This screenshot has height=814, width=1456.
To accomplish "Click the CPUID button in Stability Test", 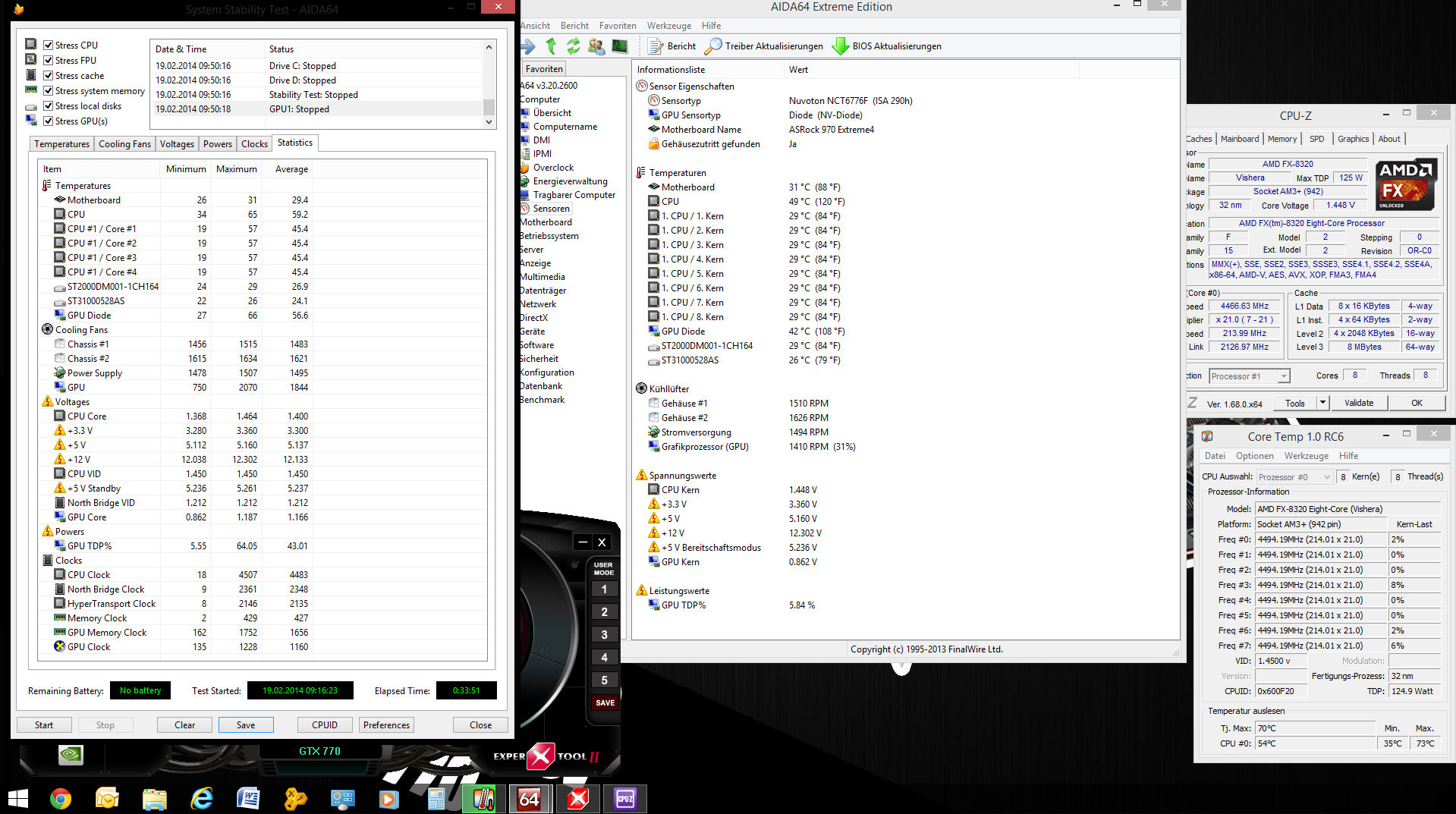I will coord(324,725).
